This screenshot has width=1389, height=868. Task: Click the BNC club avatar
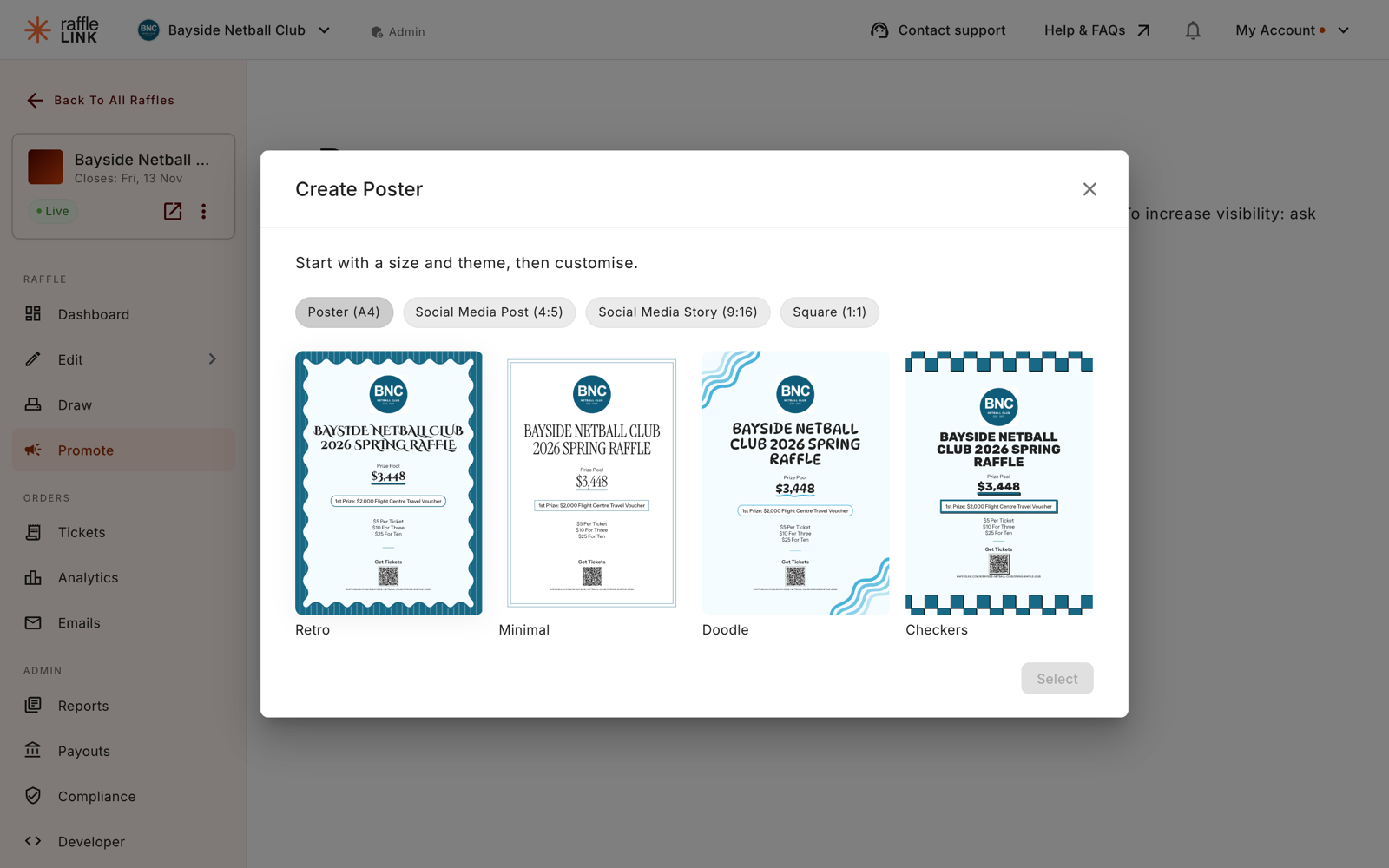[x=148, y=30]
